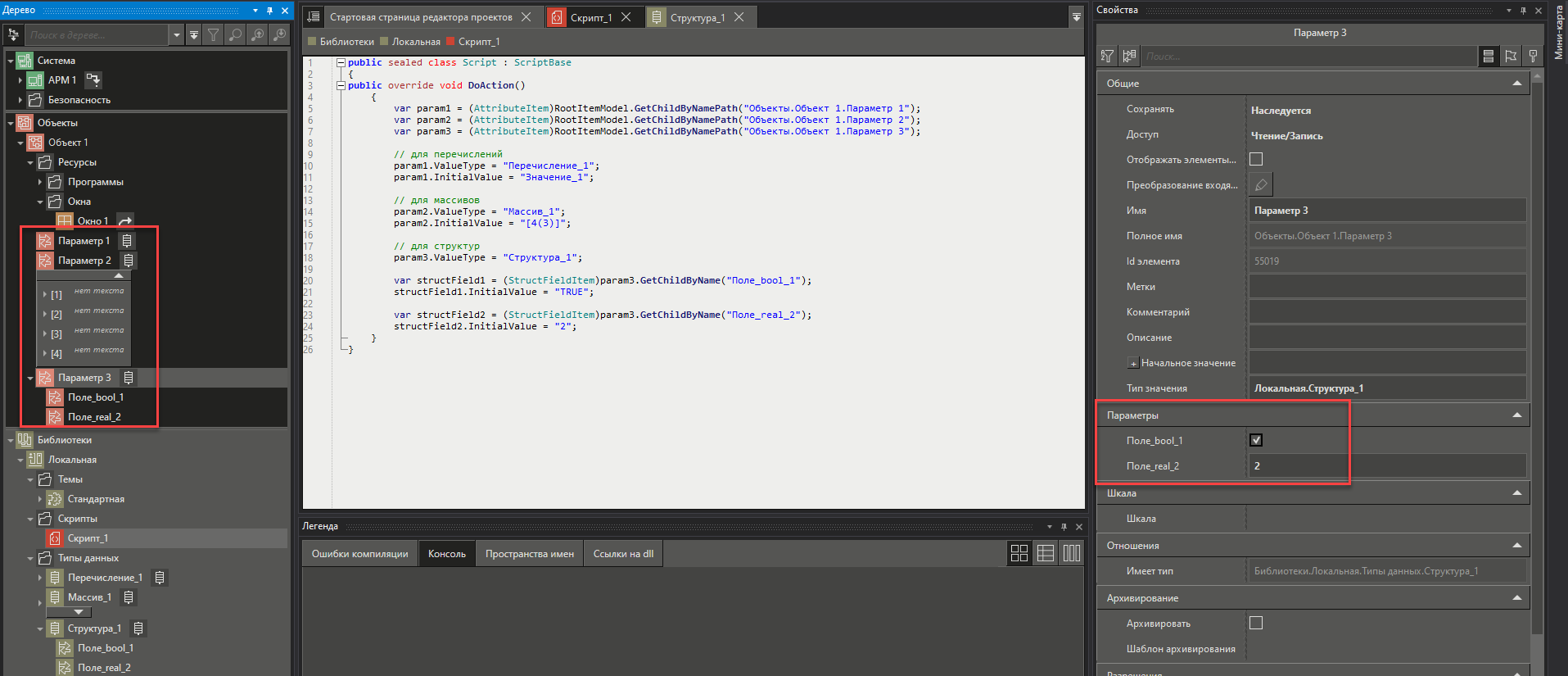Open the Мини-карта side panel

click(1558, 33)
